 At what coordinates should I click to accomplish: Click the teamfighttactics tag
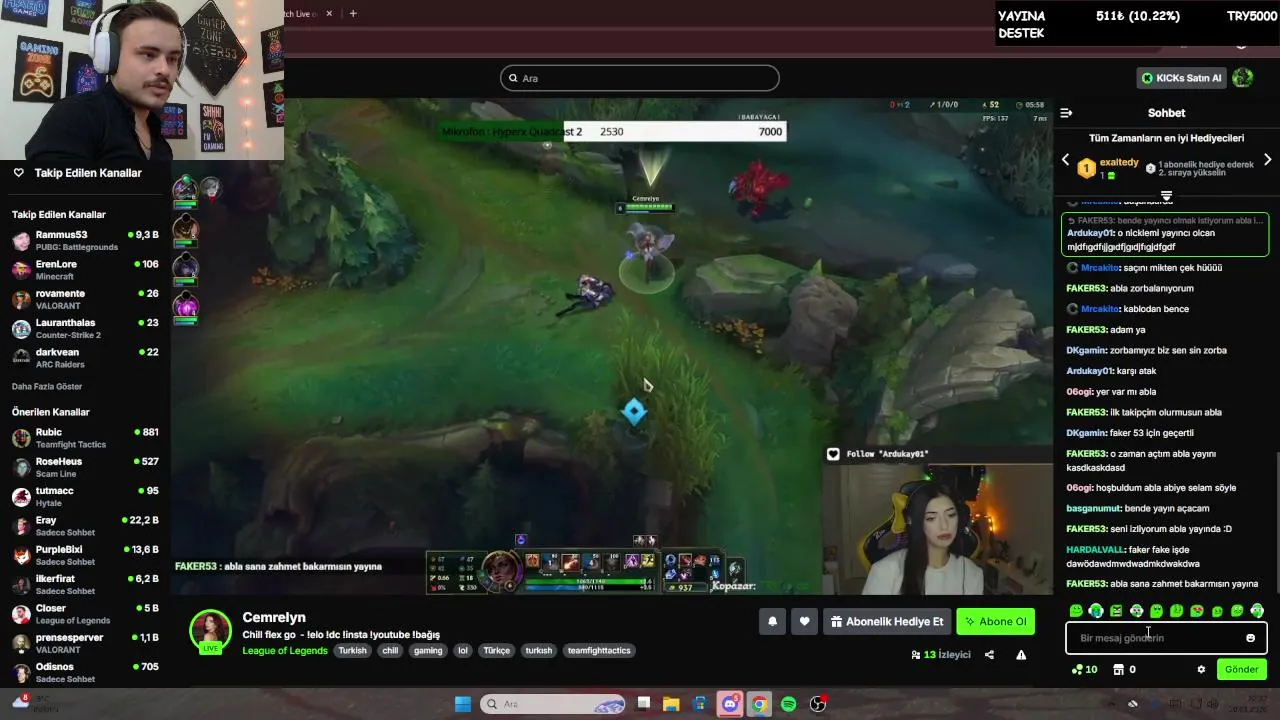coord(599,651)
